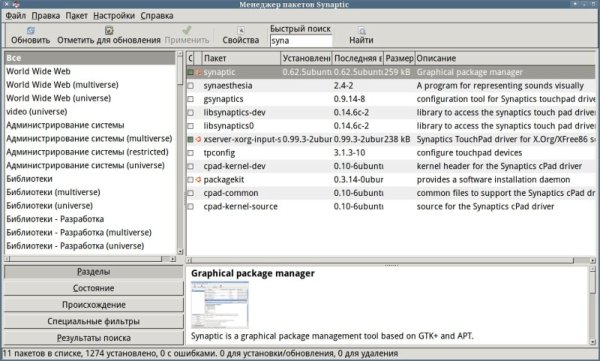
Task: Open the Пакет menu
Action: click(77, 16)
